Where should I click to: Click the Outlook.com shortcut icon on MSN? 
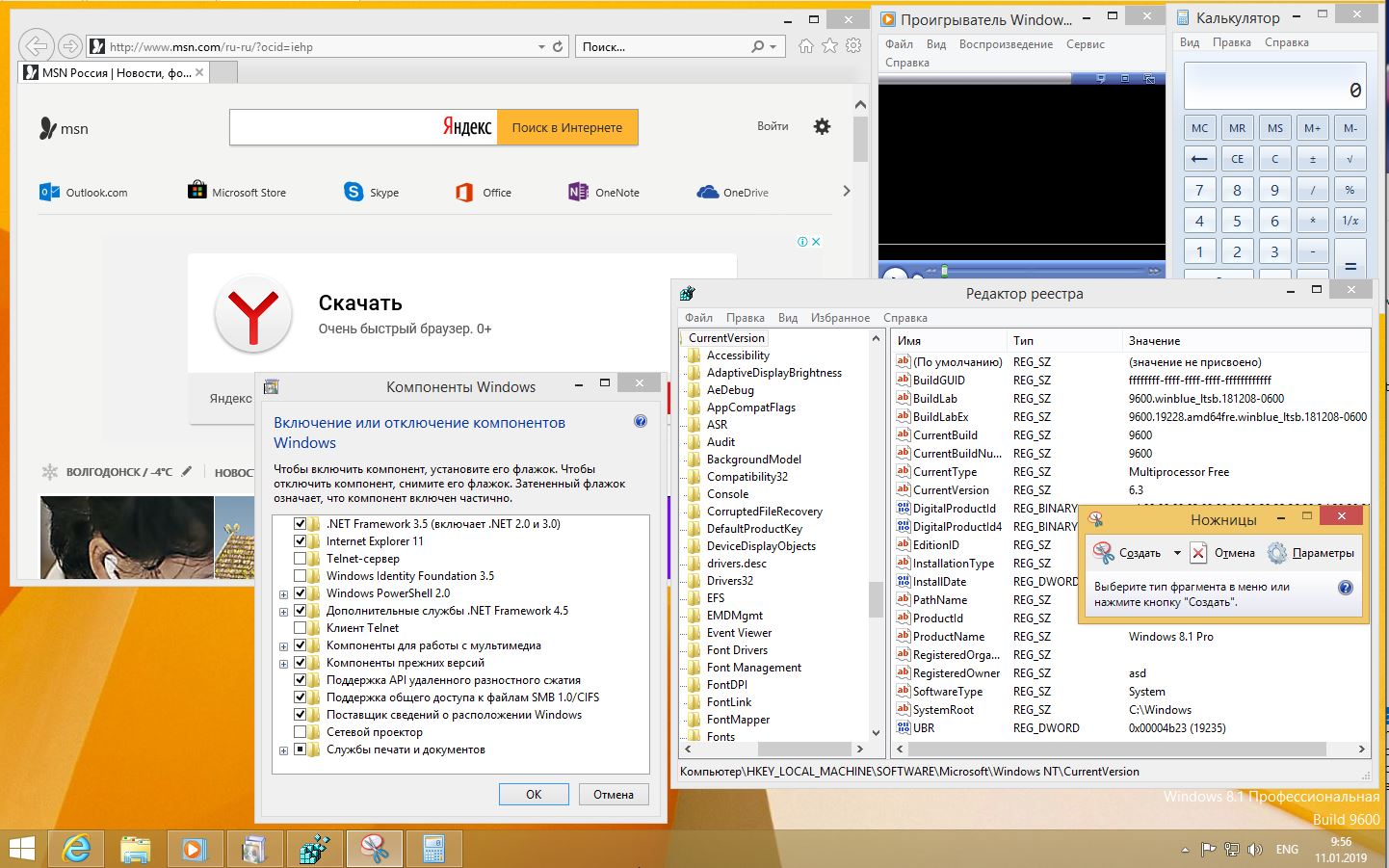[49, 192]
